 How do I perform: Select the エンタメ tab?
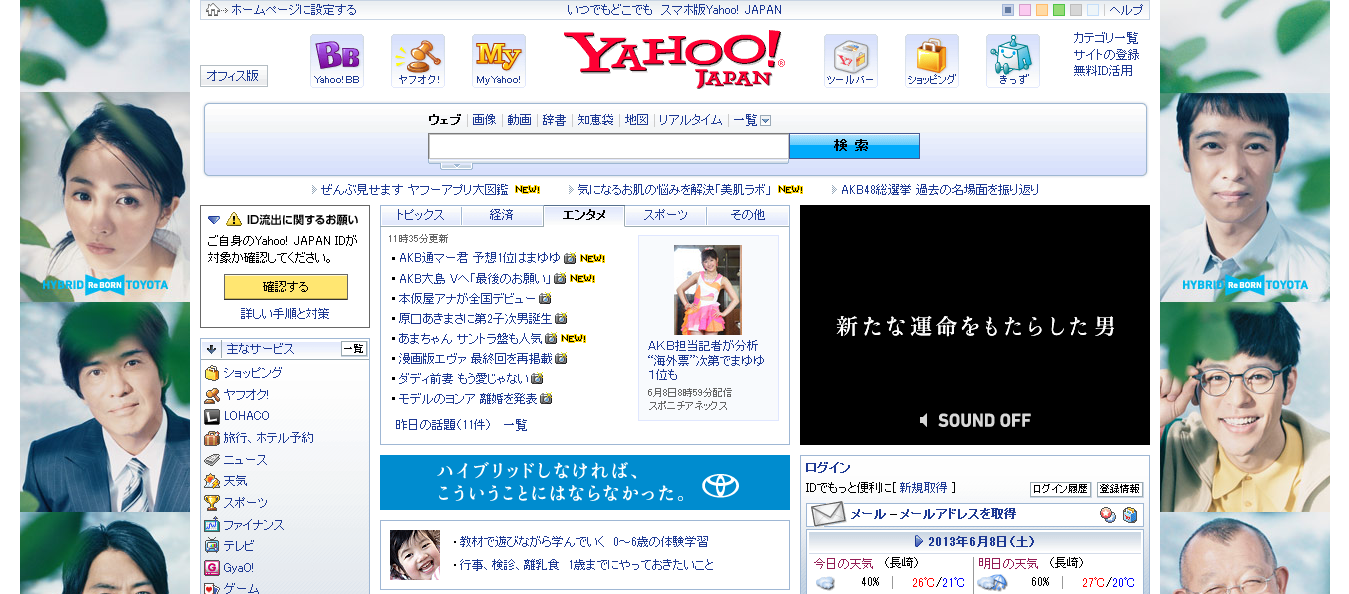[584, 215]
